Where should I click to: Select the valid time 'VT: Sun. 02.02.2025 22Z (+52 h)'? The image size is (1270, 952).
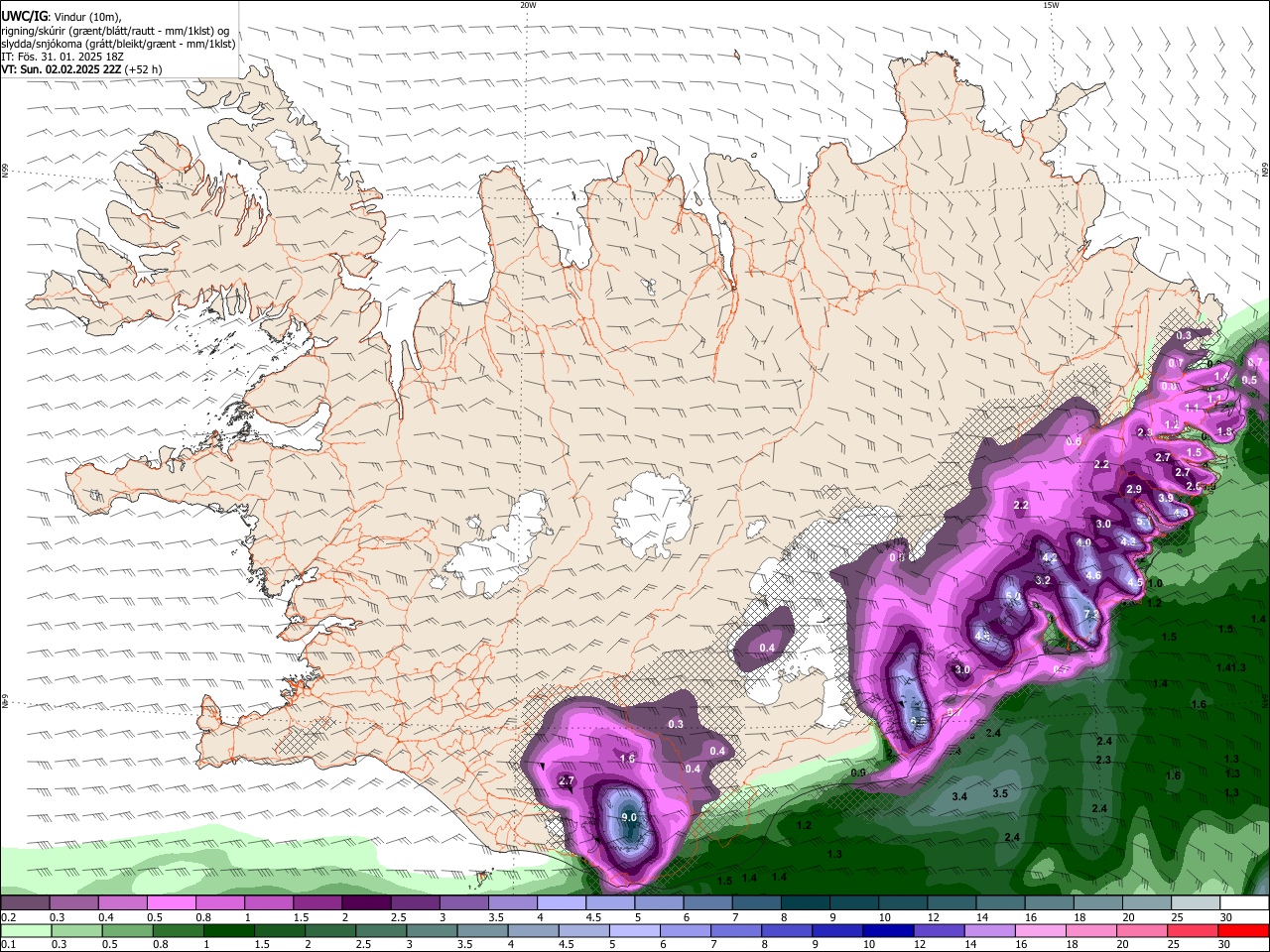[81, 69]
